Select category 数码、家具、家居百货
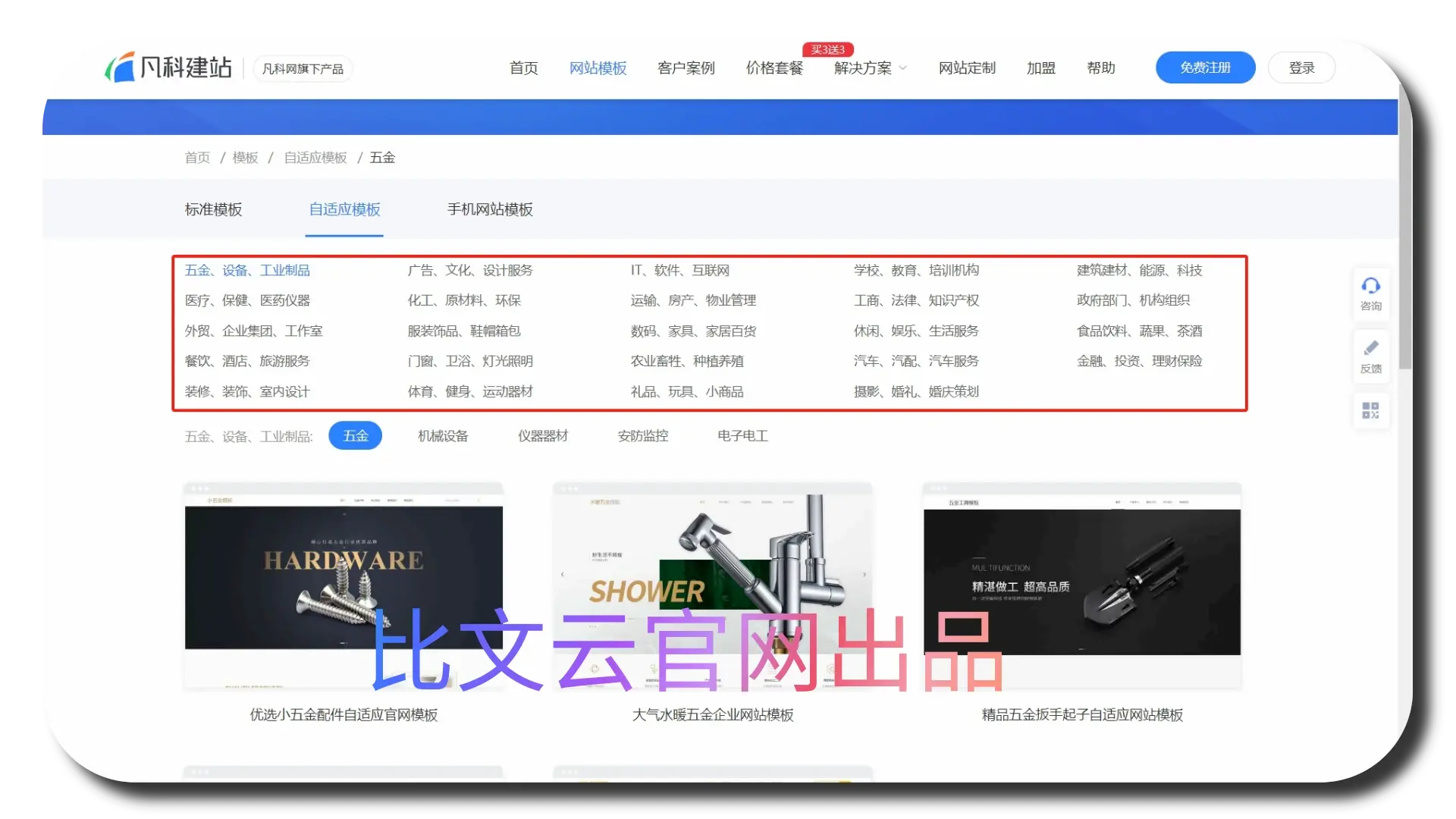The width and height of the screenshot is (1456, 819). pos(693,331)
